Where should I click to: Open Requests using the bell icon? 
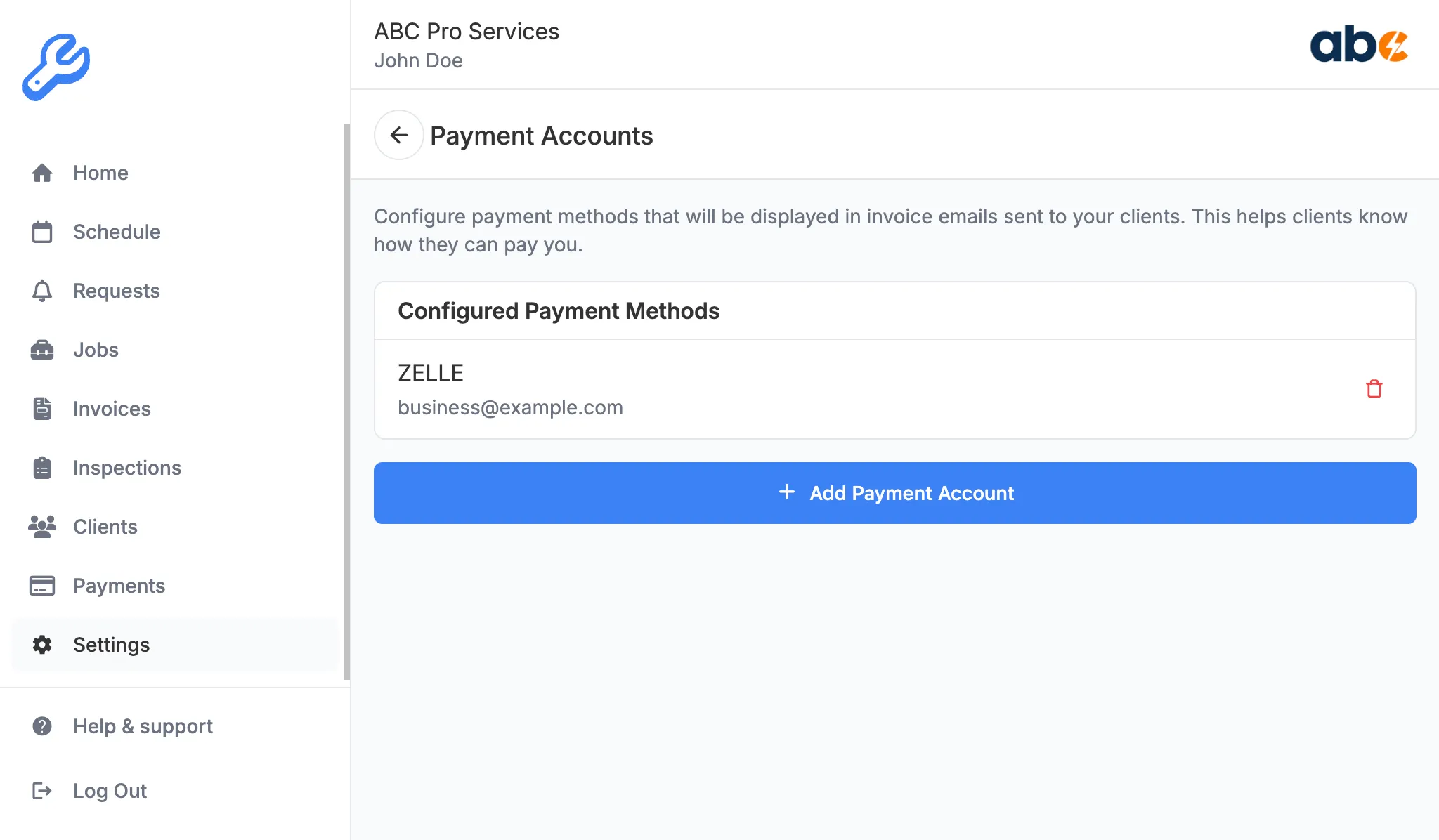(x=42, y=291)
